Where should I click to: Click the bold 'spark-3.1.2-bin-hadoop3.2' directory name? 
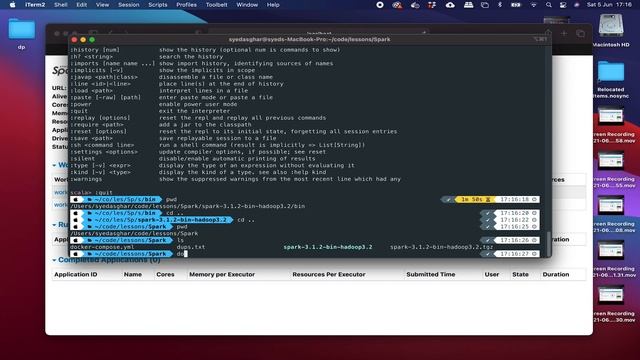pos(328,247)
